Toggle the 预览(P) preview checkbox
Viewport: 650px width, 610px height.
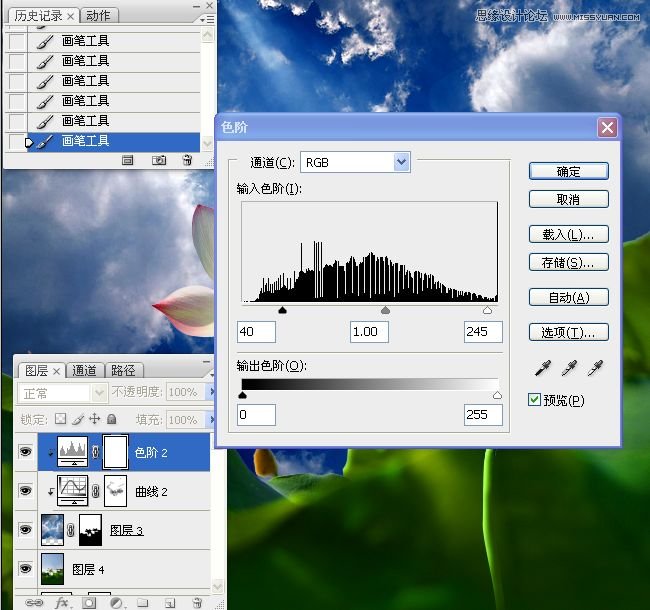tap(534, 400)
